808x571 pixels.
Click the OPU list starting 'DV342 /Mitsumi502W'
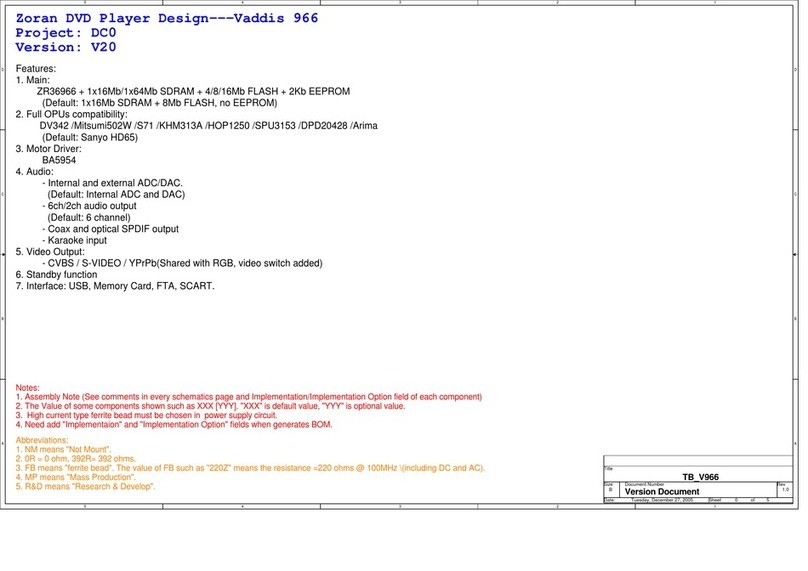tap(209, 126)
